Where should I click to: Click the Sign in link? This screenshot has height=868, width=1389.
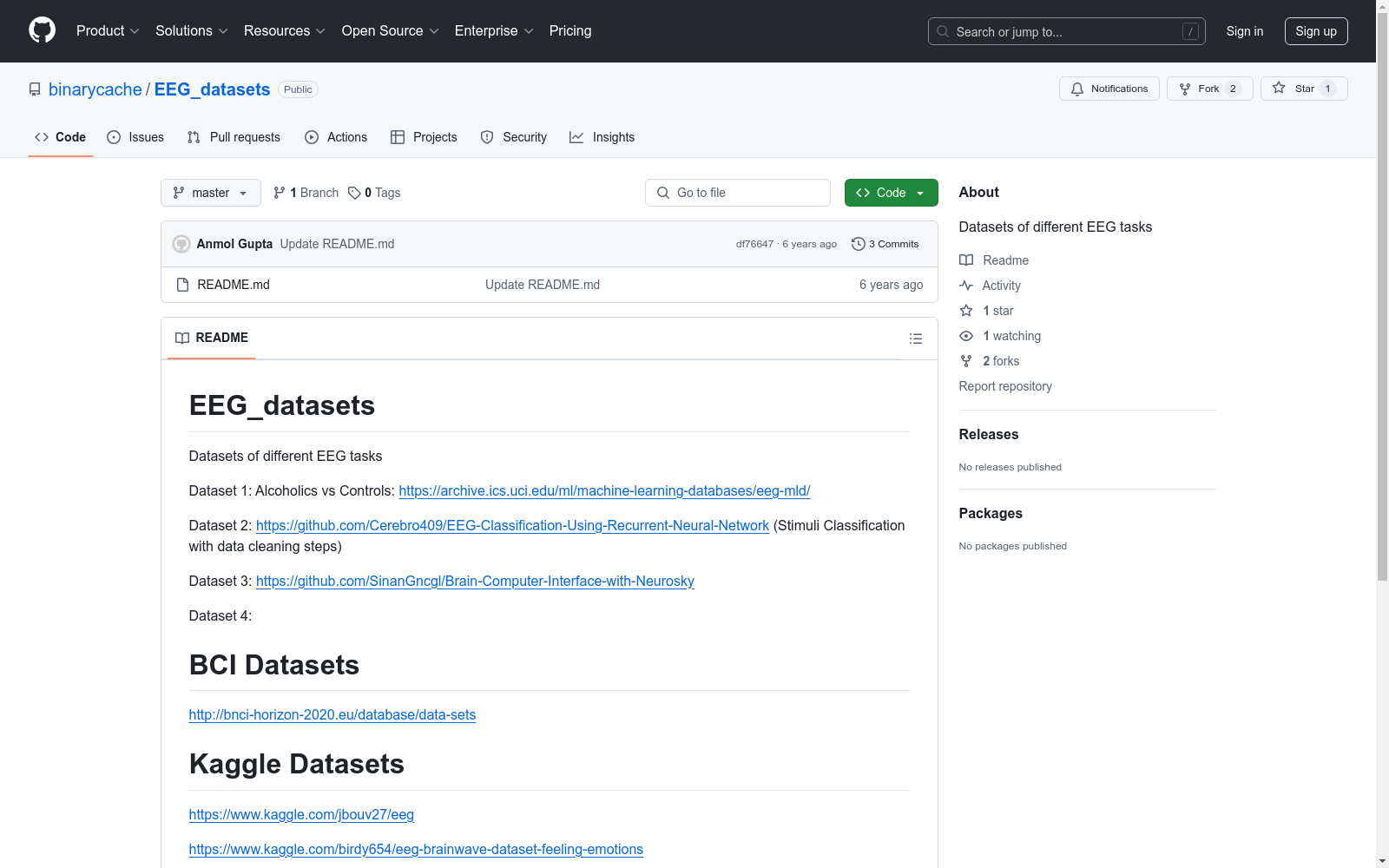(1245, 31)
